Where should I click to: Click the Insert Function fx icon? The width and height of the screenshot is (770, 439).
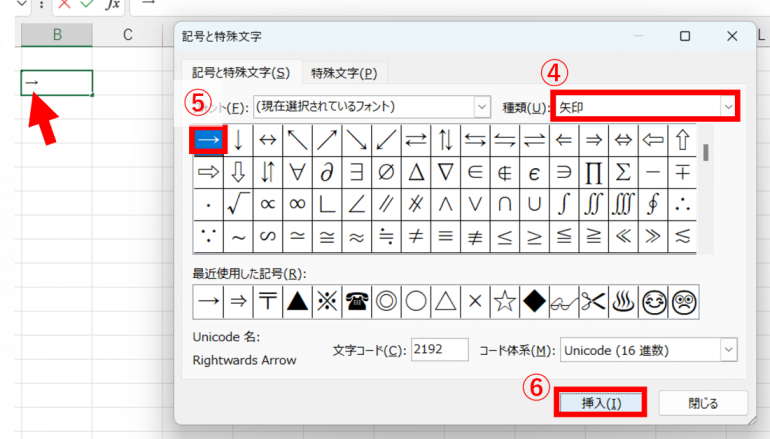tap(112, 4)
